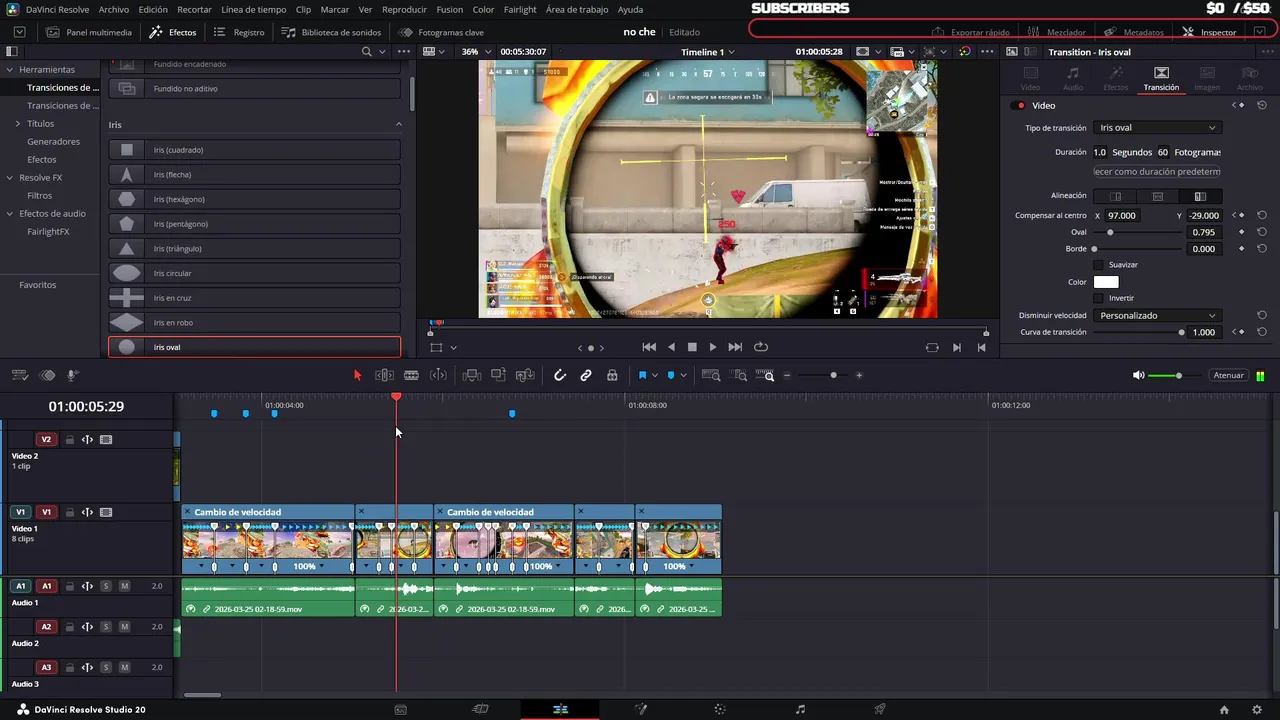The height and width of the screenshot is (720, 1280).
Task: Collapse the Herramientas tree section
Action: [x=9, y=70]
